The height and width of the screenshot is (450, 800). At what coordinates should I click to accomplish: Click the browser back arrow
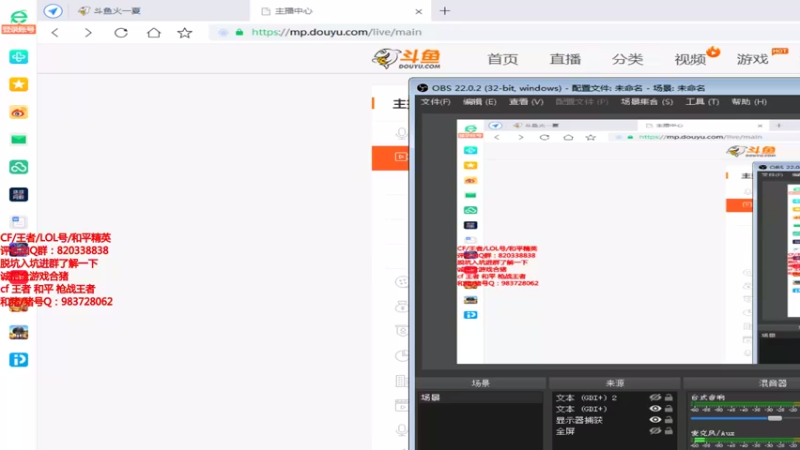pos(55,33)
